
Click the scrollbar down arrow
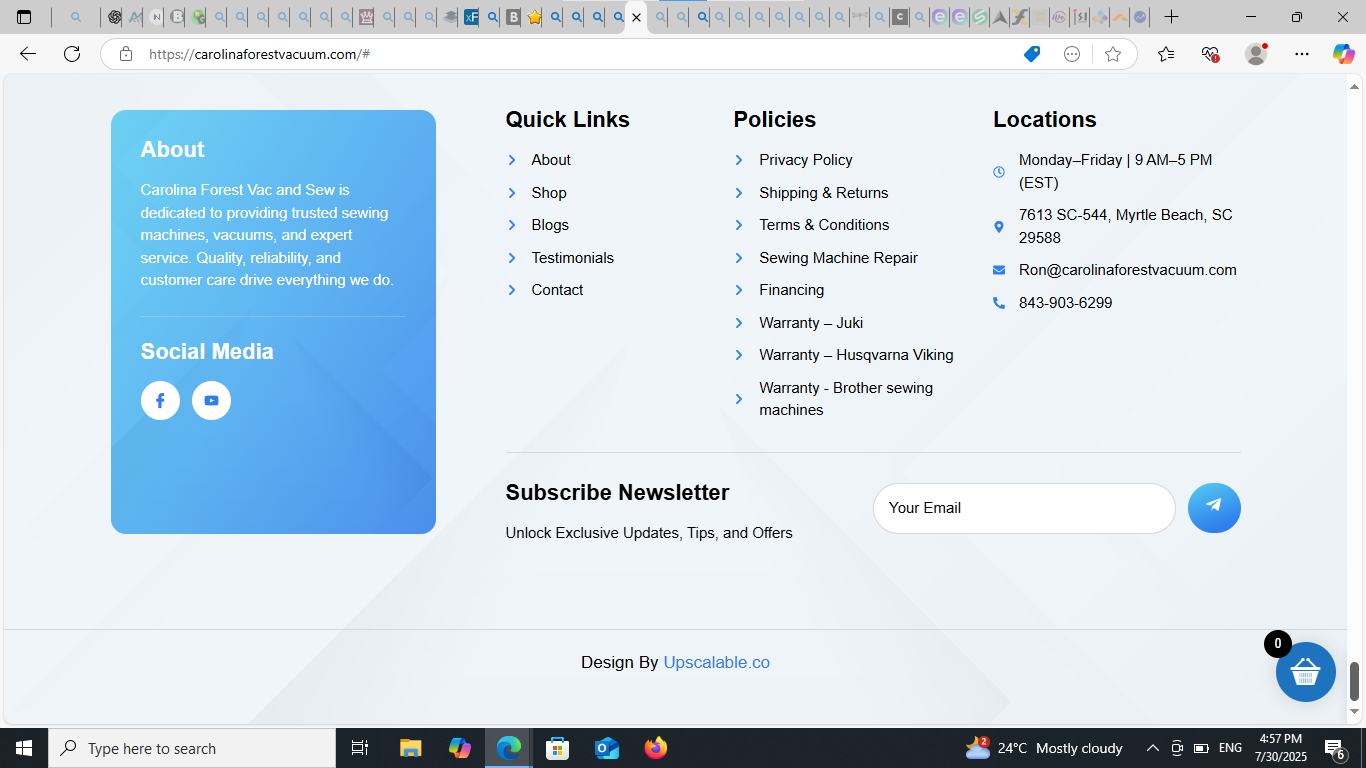[x=1355, y=712]
